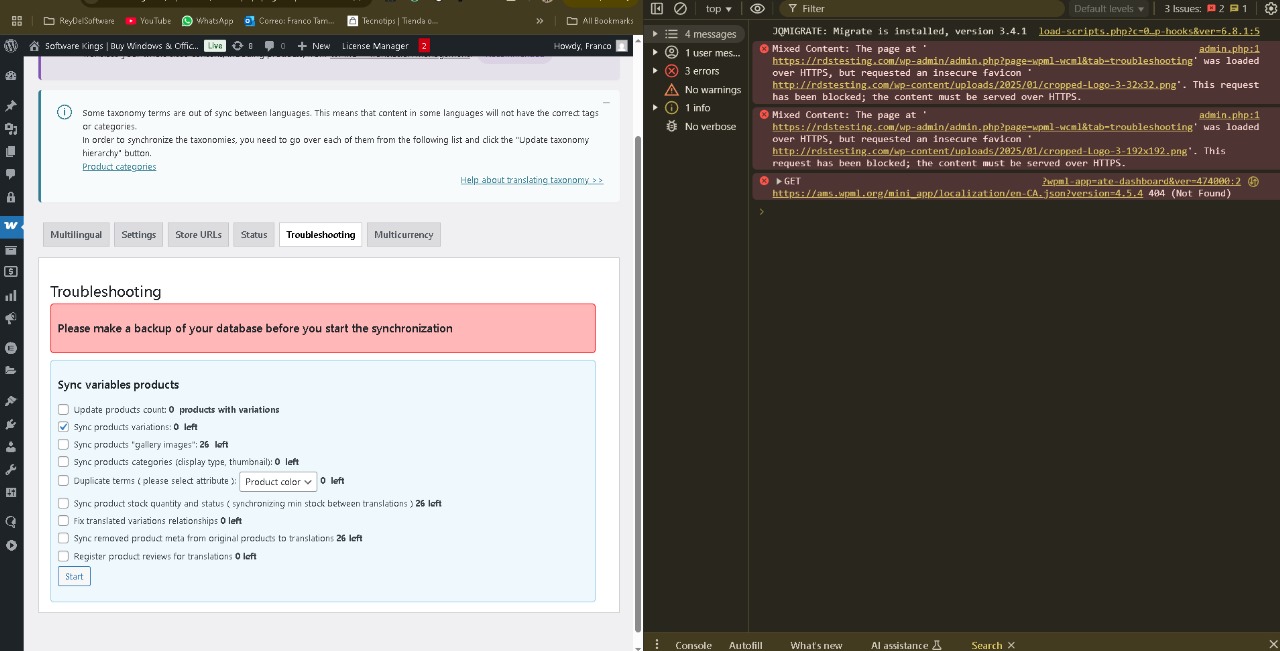1280x651 pixels.
Task: Tick Sync products gallery images checkbox
Action: [x=63, y=444]
